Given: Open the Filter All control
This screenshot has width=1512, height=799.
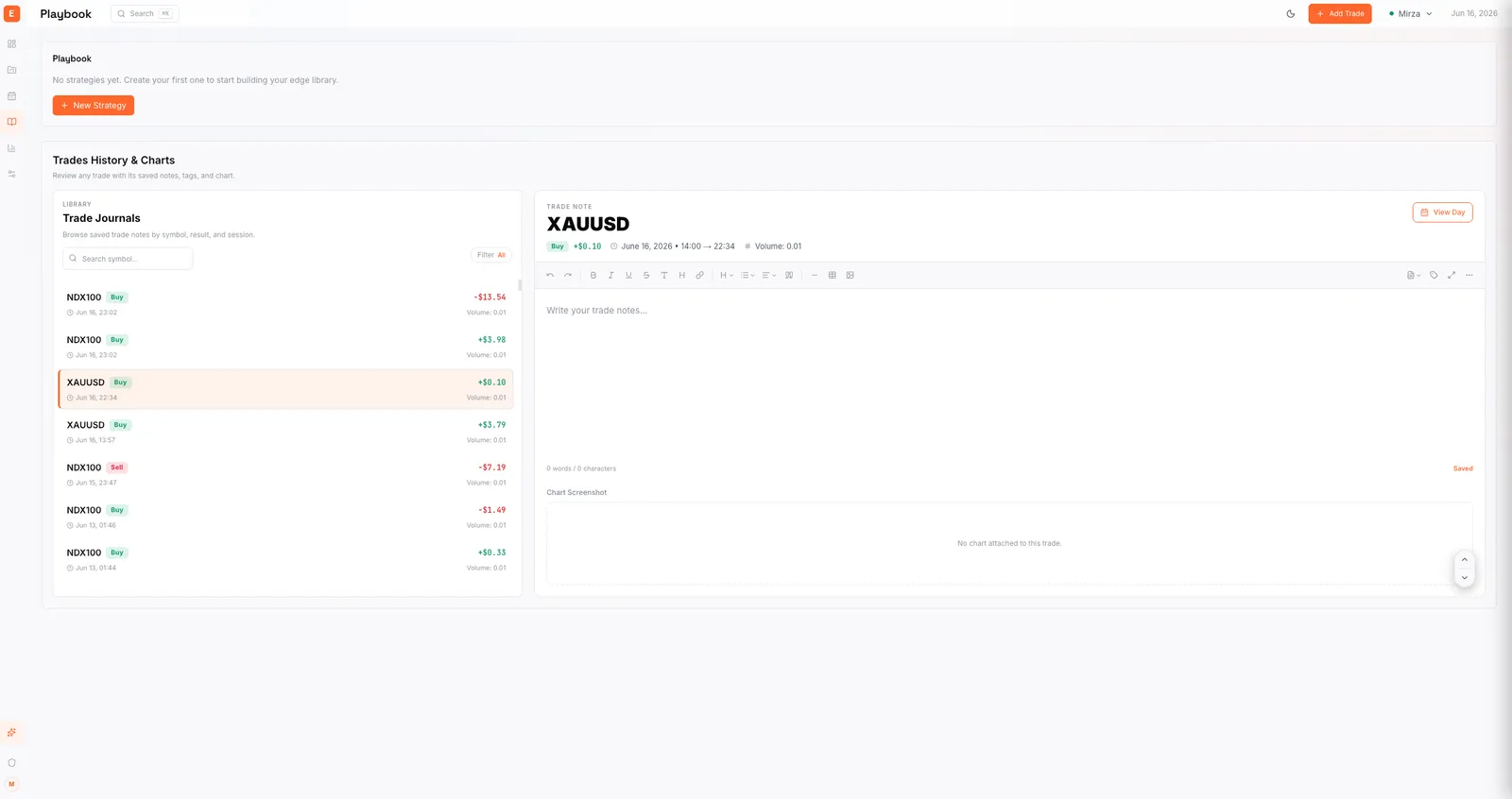Looking at the screenshot, I should pyautogui.click(x=491, y=255).
